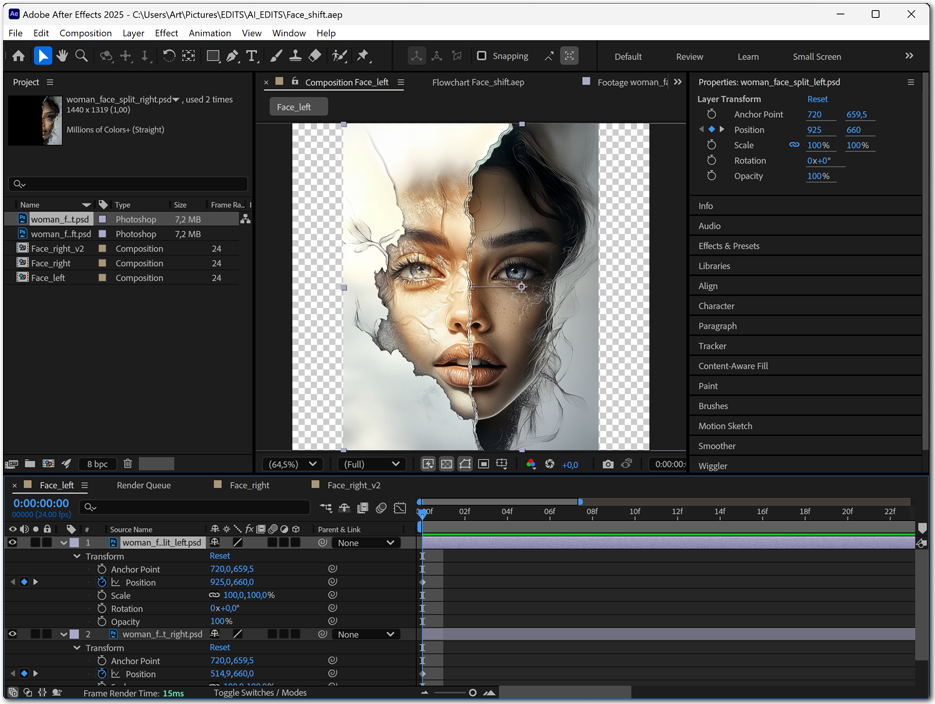Screen dimensions: 935x704
Task: Delete selected project item with trash icon
Action: [128, 464]
